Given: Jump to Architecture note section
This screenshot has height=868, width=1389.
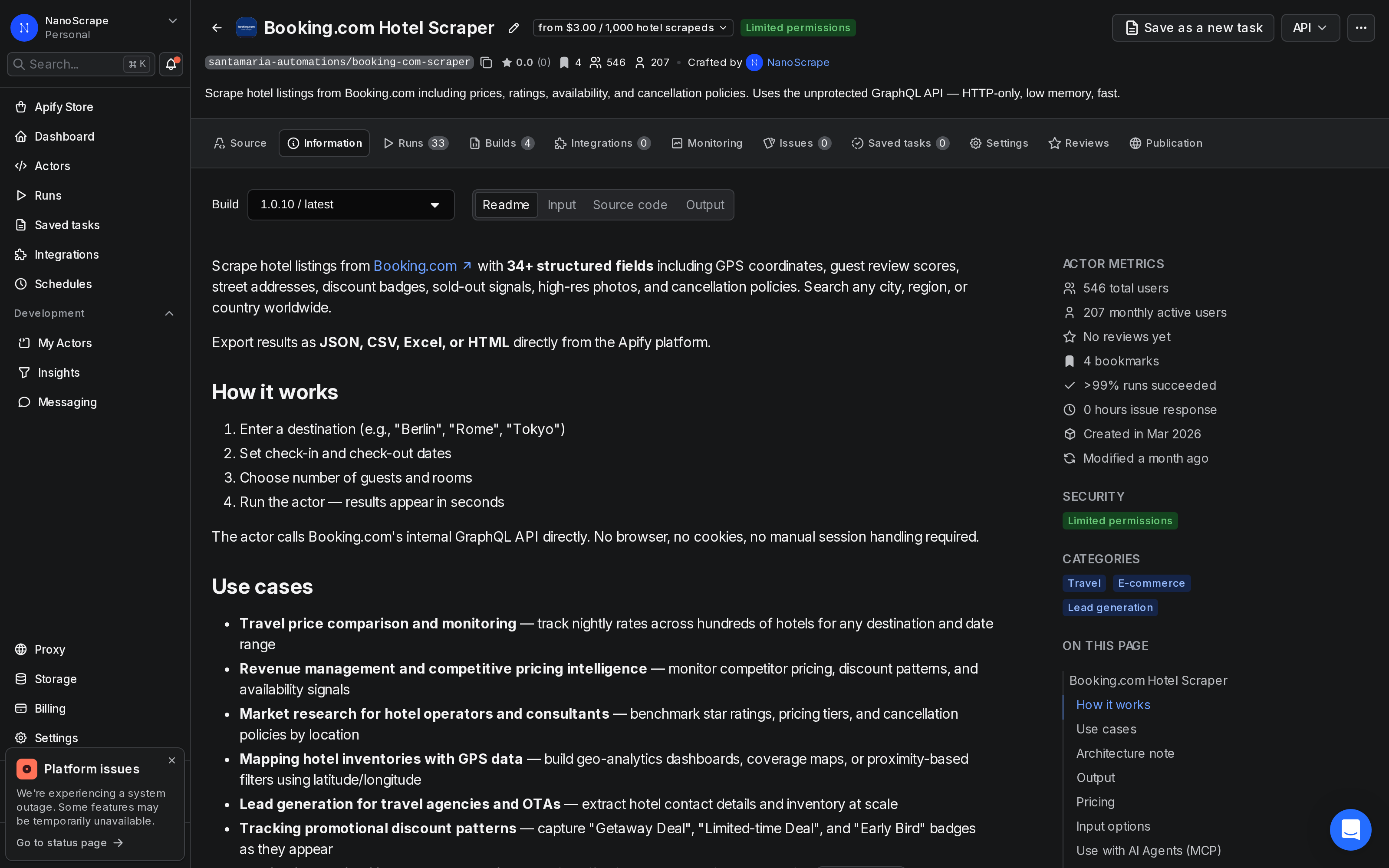Looking at the screenshot, I should 1125,753.
